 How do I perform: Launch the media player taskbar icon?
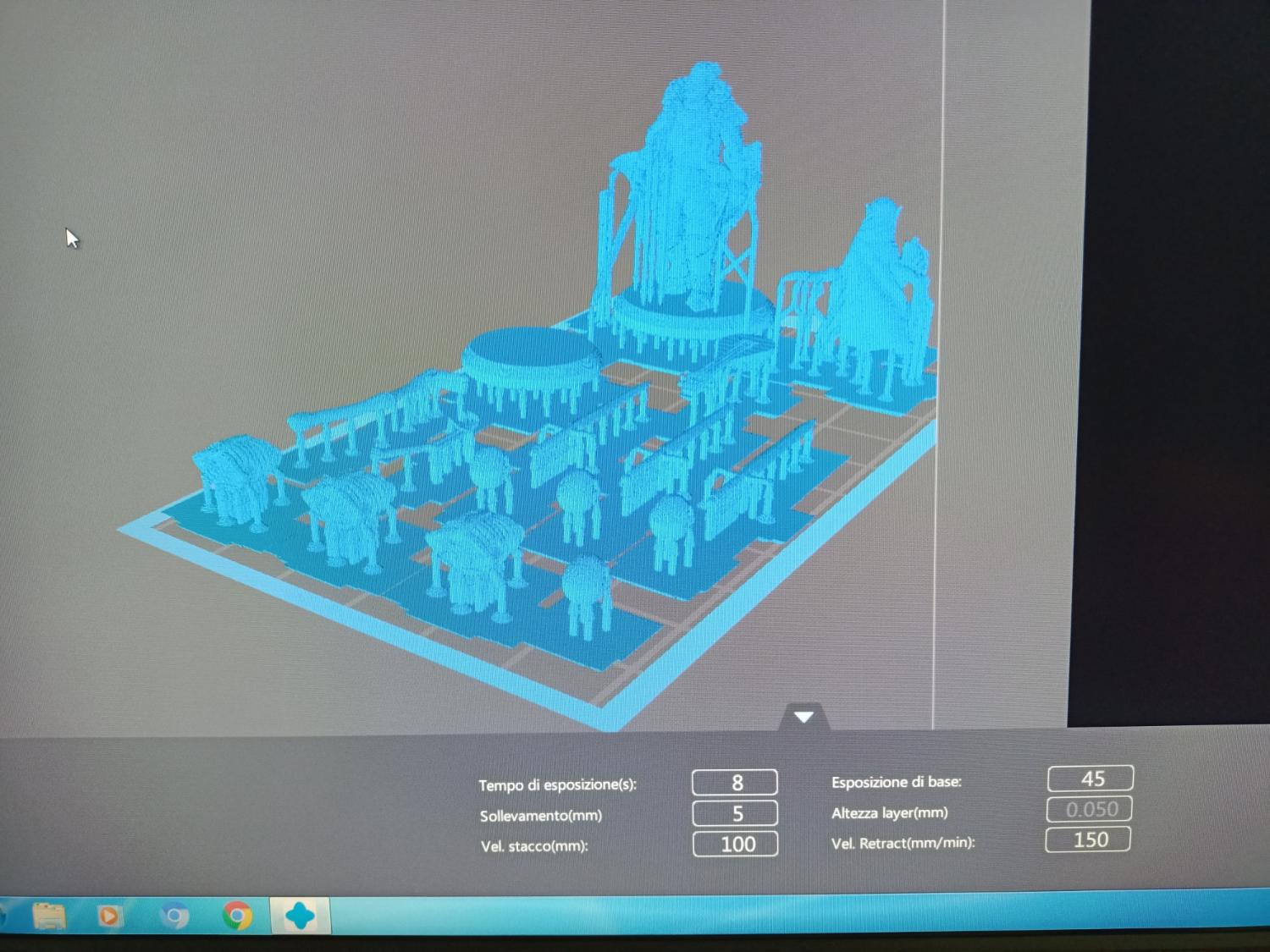[x=109, y=916]
